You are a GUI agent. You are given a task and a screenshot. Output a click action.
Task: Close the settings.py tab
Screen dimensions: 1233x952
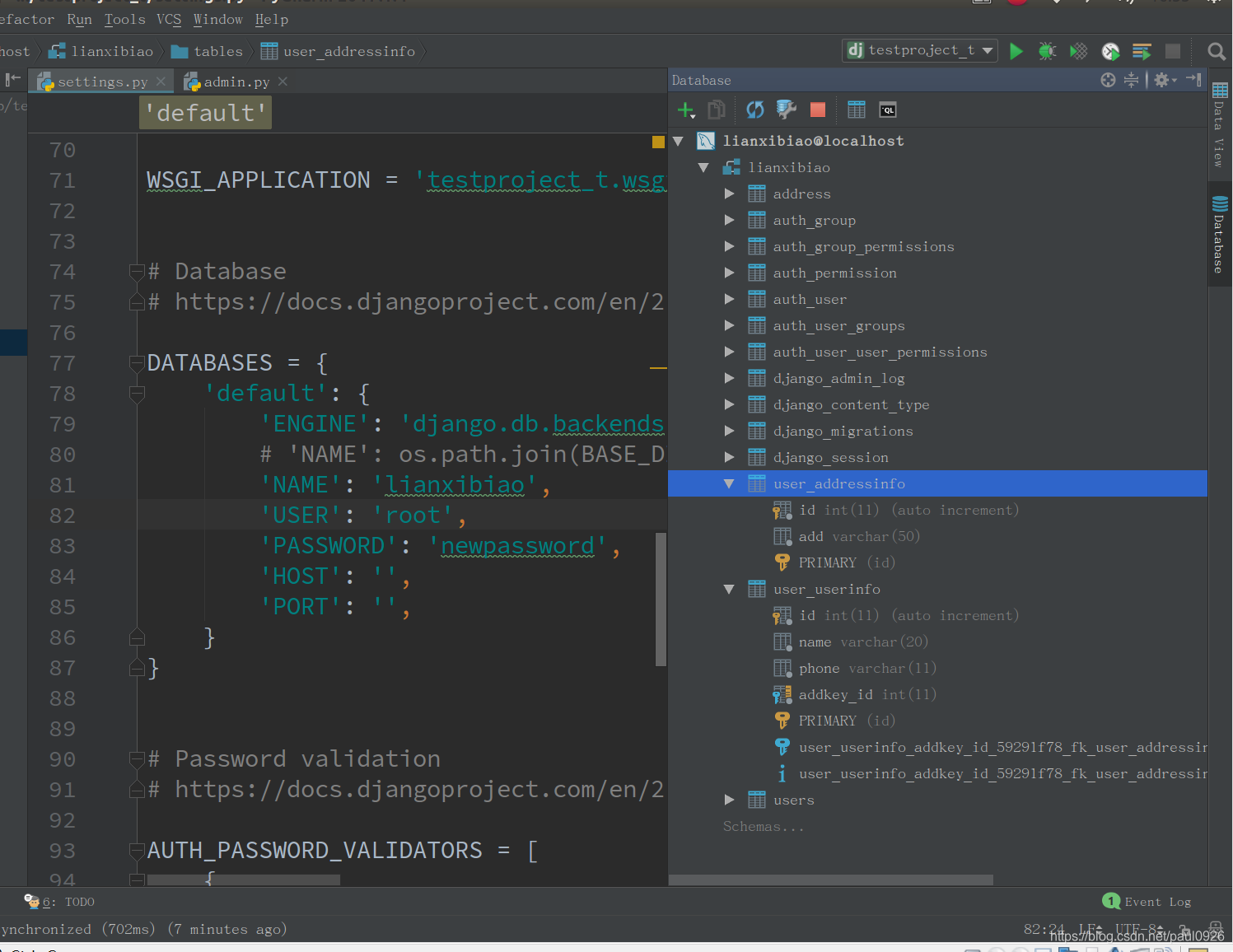(161, 81)
